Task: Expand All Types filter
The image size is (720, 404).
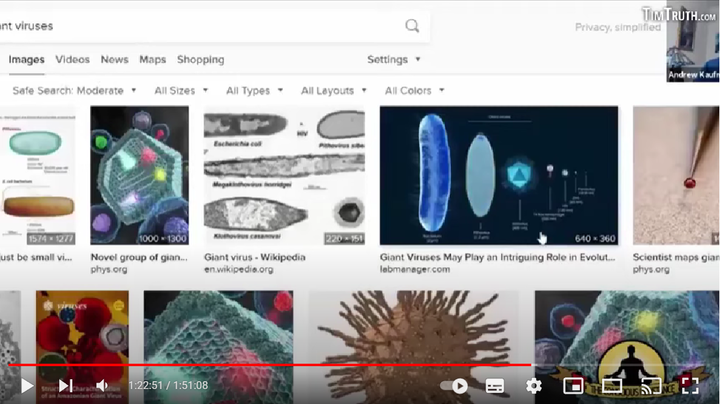Action: [254, 91]
